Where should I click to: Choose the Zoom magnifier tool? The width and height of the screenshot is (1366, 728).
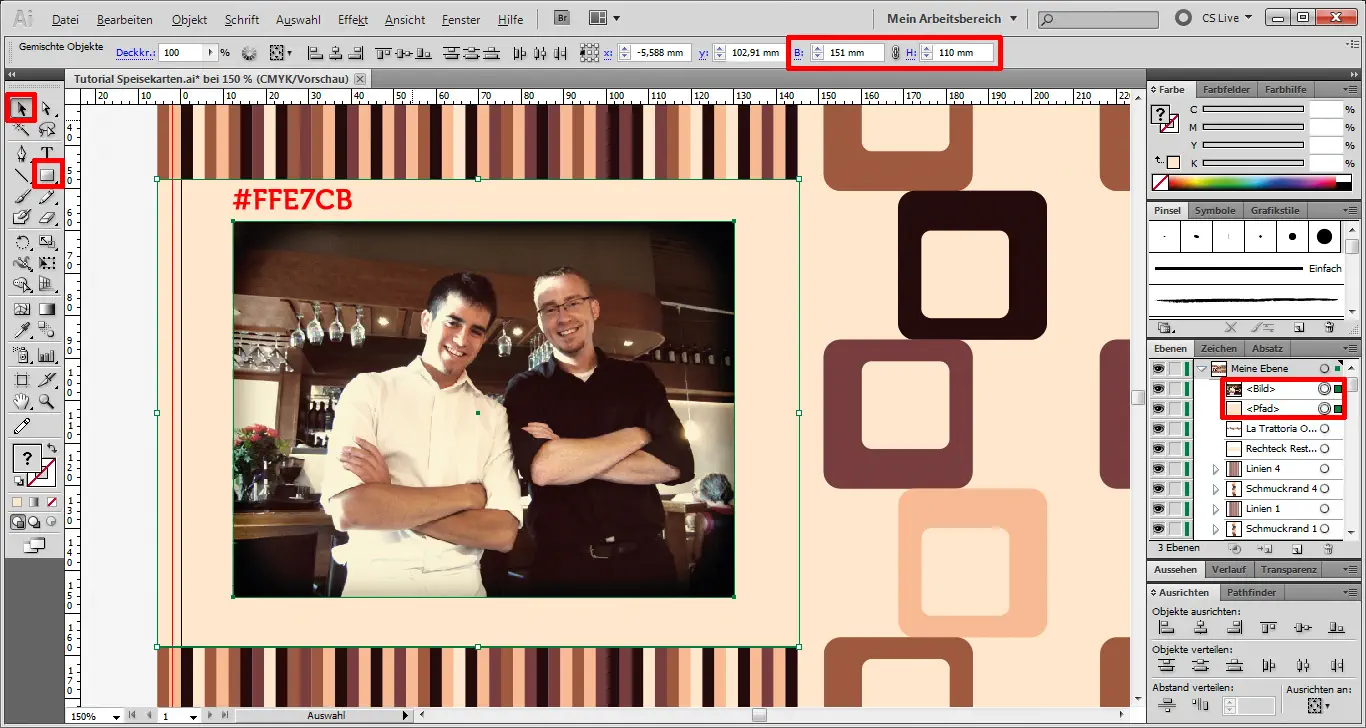[46, 402]
